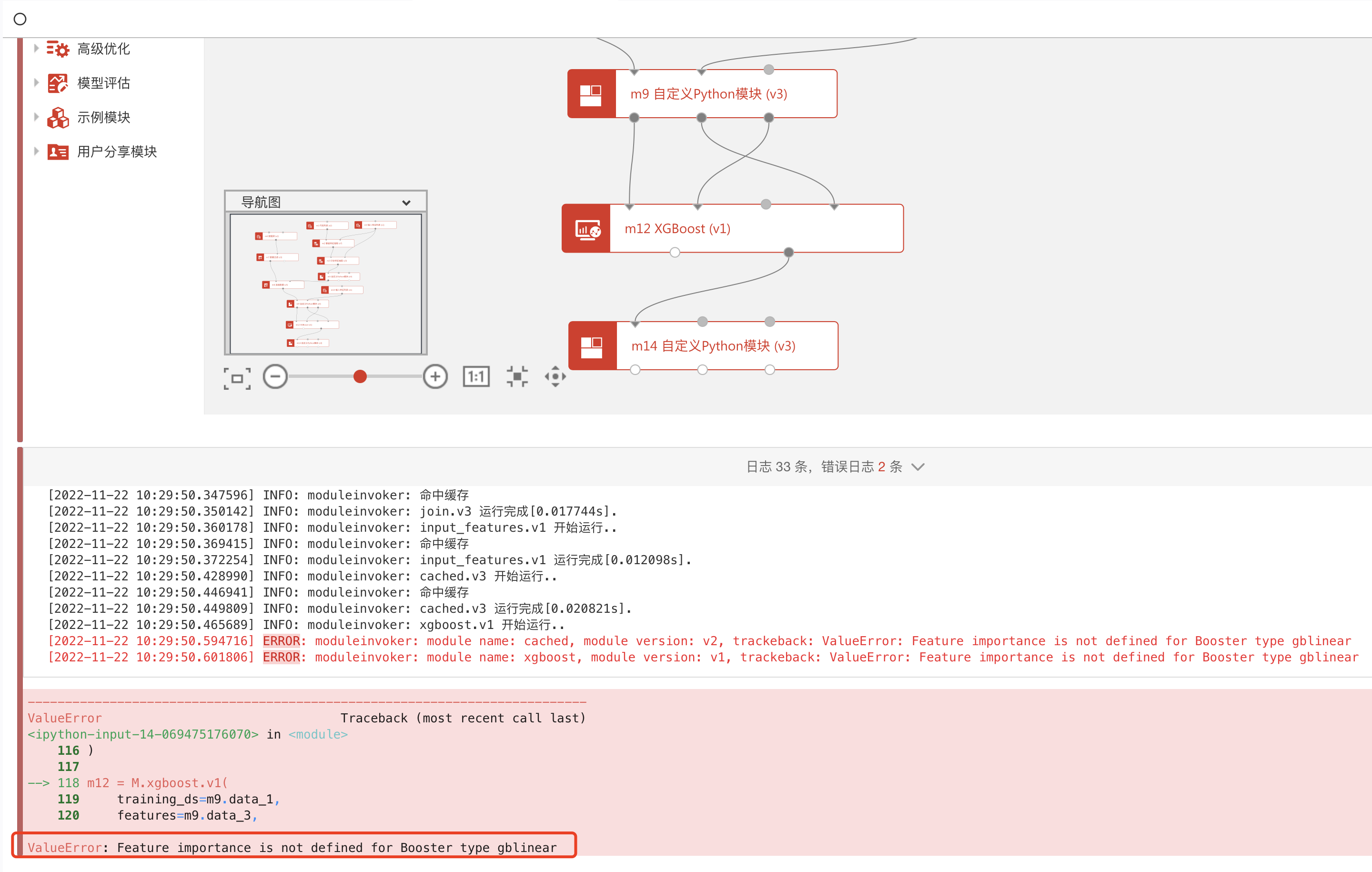This screenshot has width=1372, height=872.
Task: Click m12's empty left output port
Action: click(x=675, y=253)
